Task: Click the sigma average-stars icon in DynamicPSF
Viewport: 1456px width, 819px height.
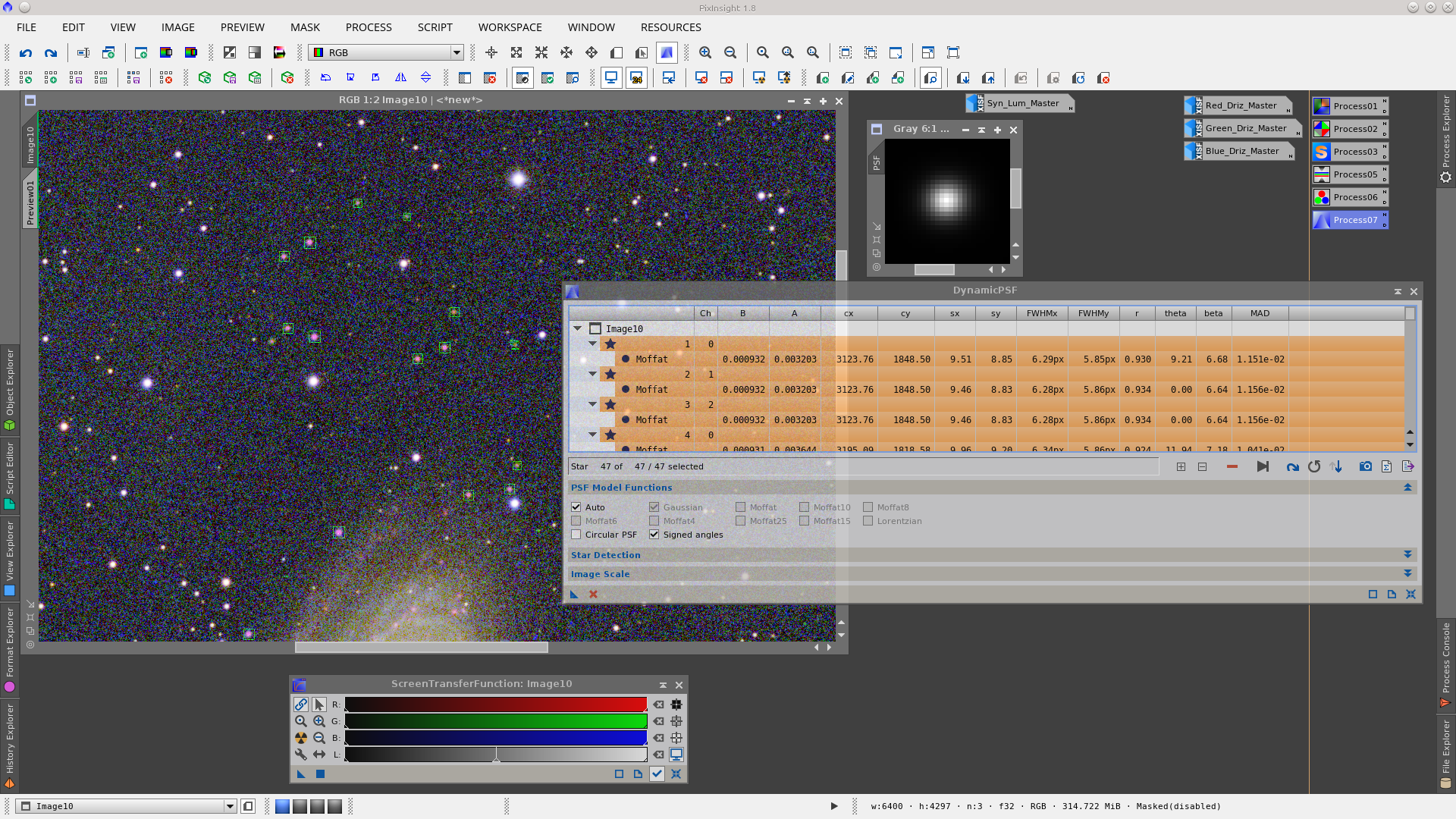Action: point(1387,466)
